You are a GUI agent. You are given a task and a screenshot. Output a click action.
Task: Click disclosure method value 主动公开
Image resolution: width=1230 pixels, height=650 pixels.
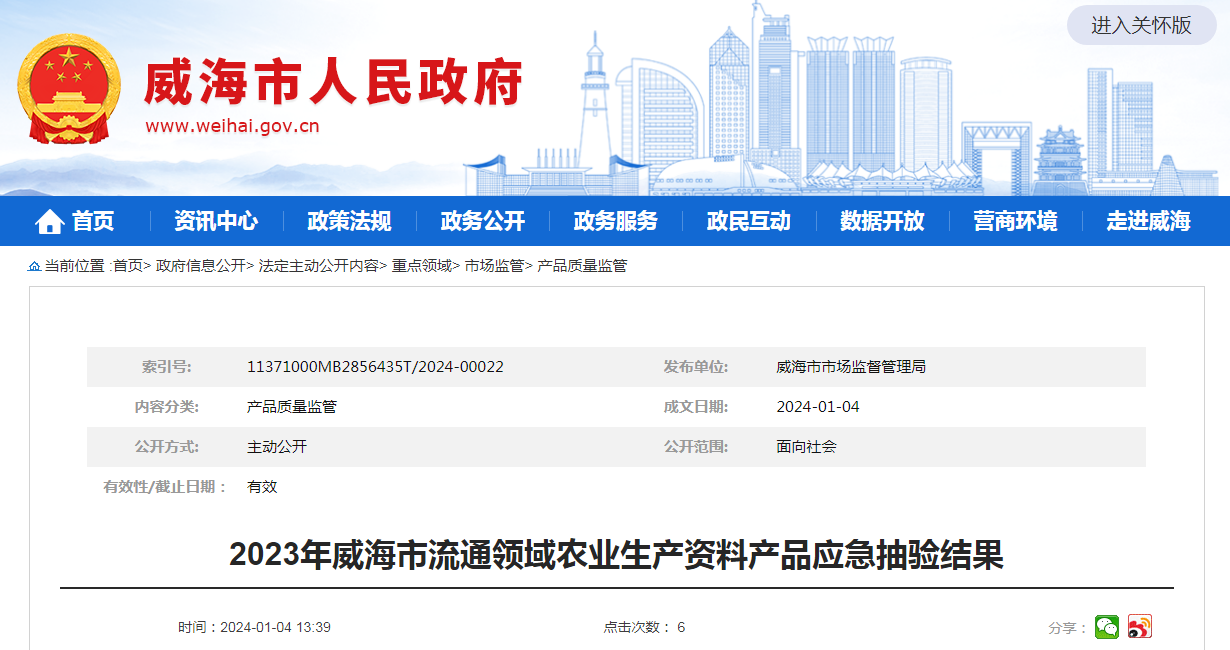click(x=277, y=447)
